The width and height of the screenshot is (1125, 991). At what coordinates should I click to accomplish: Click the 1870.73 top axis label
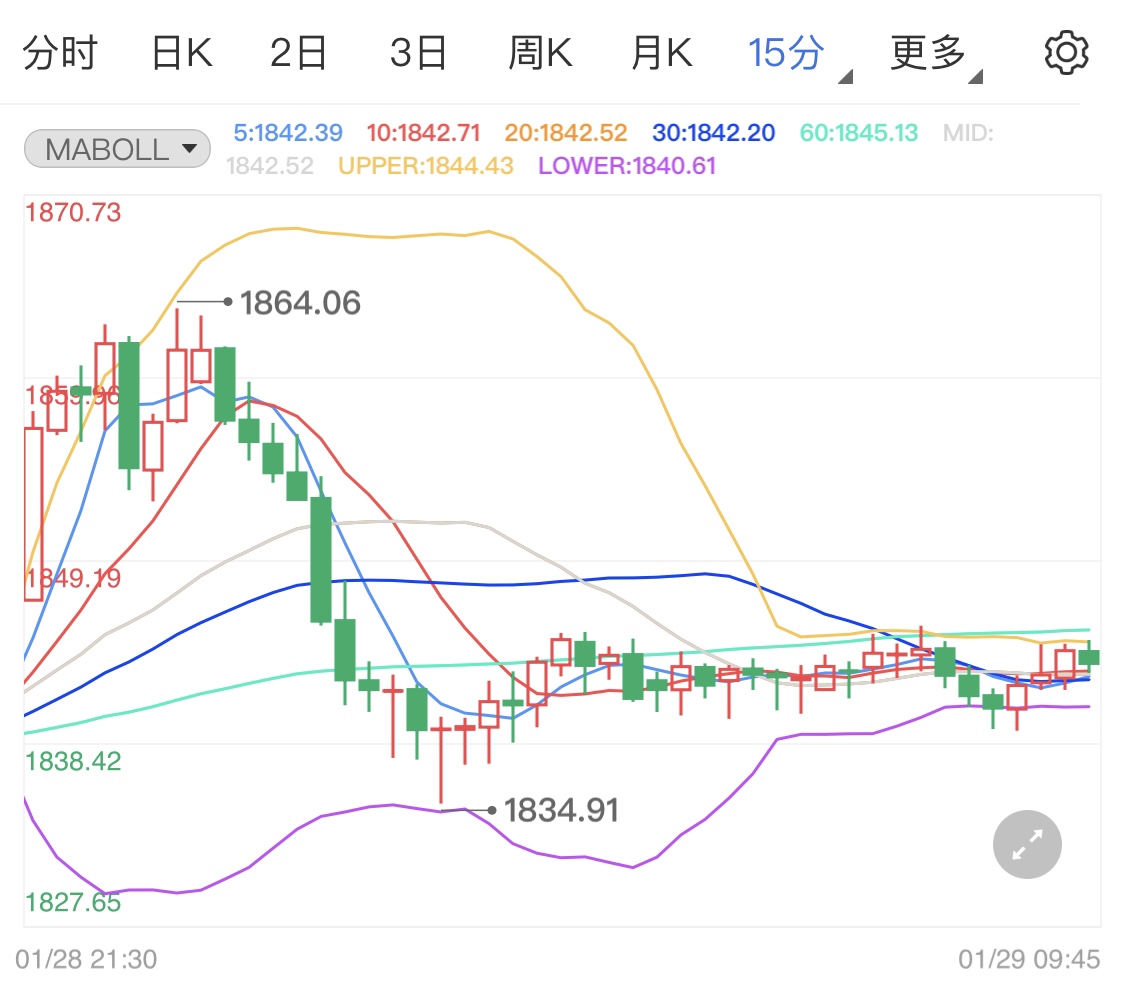coord(73,212)
